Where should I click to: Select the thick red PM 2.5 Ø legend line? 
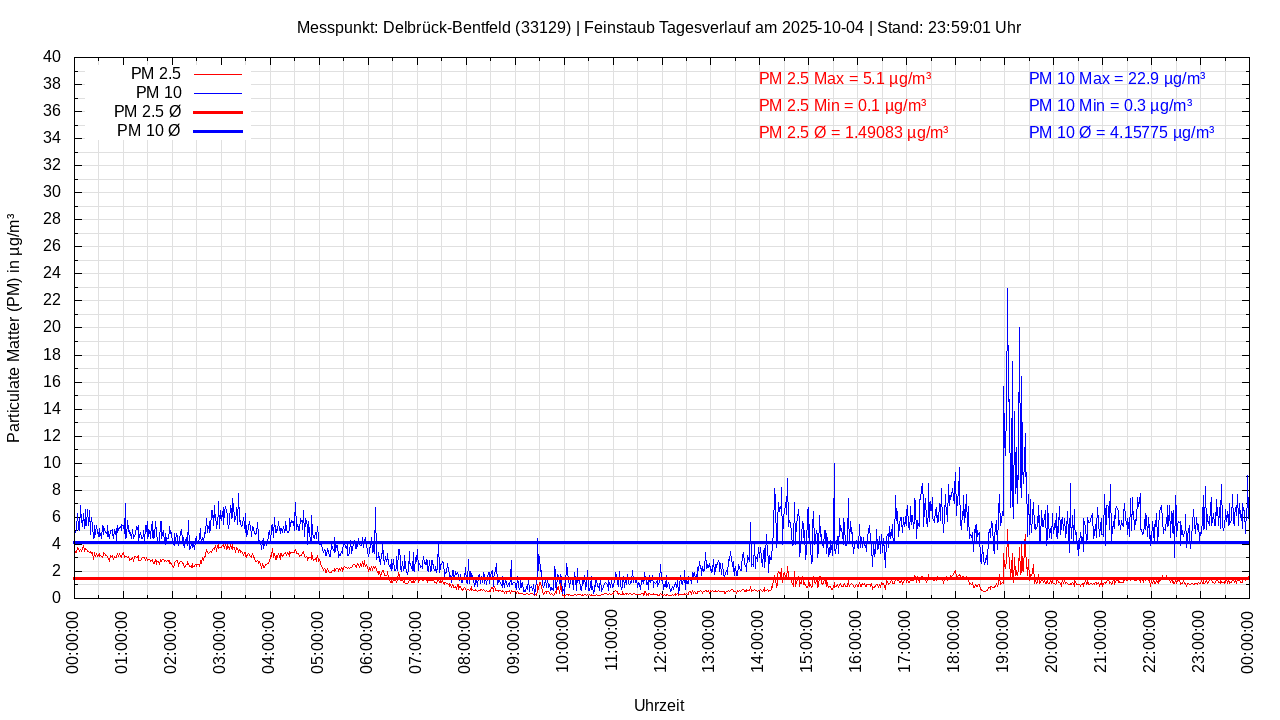click(x=218, y=112)
